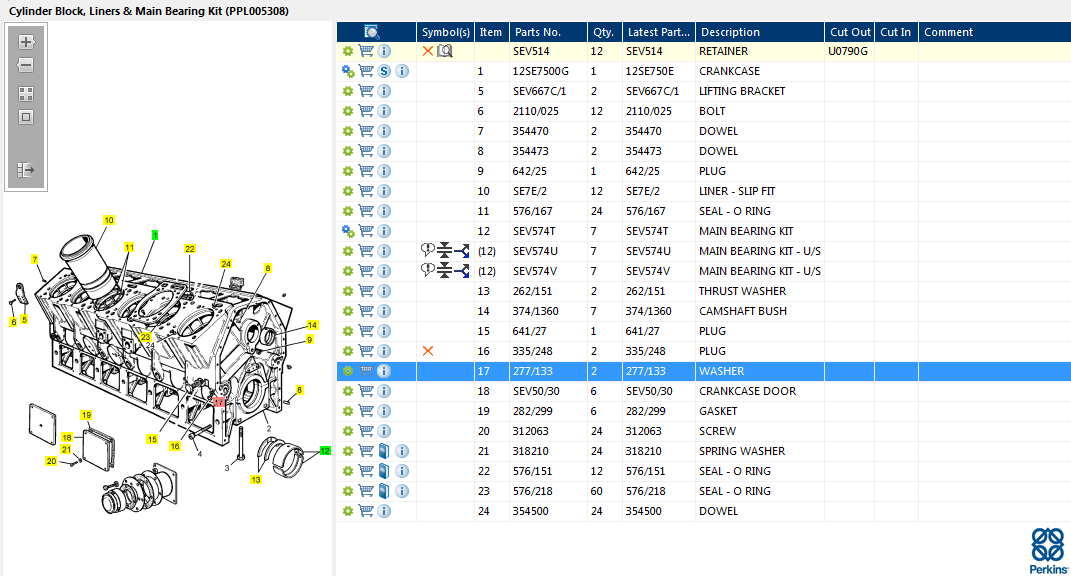The height and width of the screenshot is (576, 1071).
Task: Open info for THRUST WASHER row
Action: (x=384, y=291)
